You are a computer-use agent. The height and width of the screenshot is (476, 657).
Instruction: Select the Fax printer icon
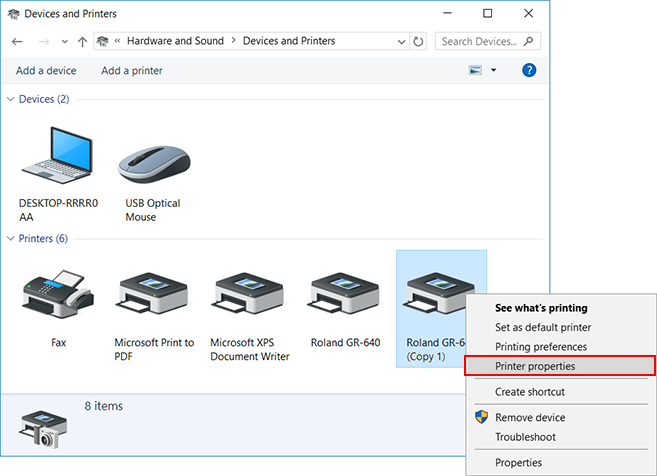click(58, 295)
